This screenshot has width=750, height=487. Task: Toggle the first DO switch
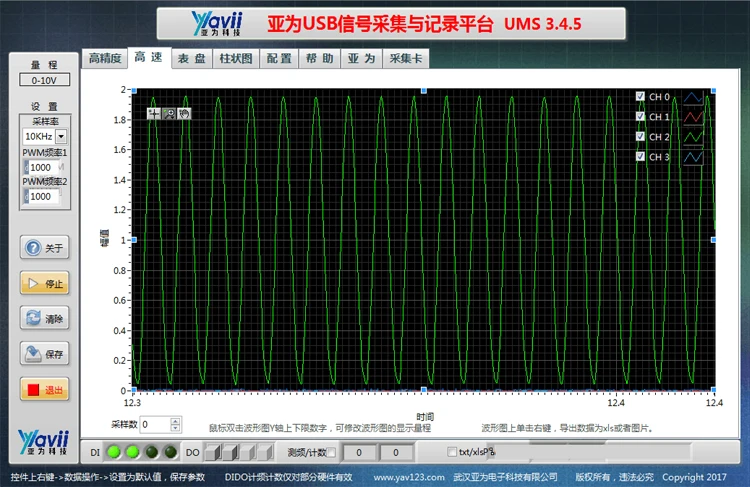[213, 452]
